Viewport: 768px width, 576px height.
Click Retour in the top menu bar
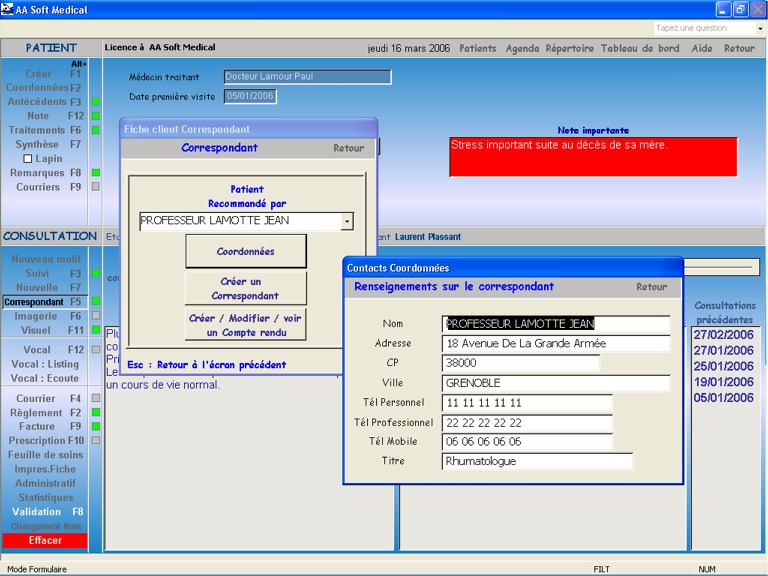pos(740,48)
